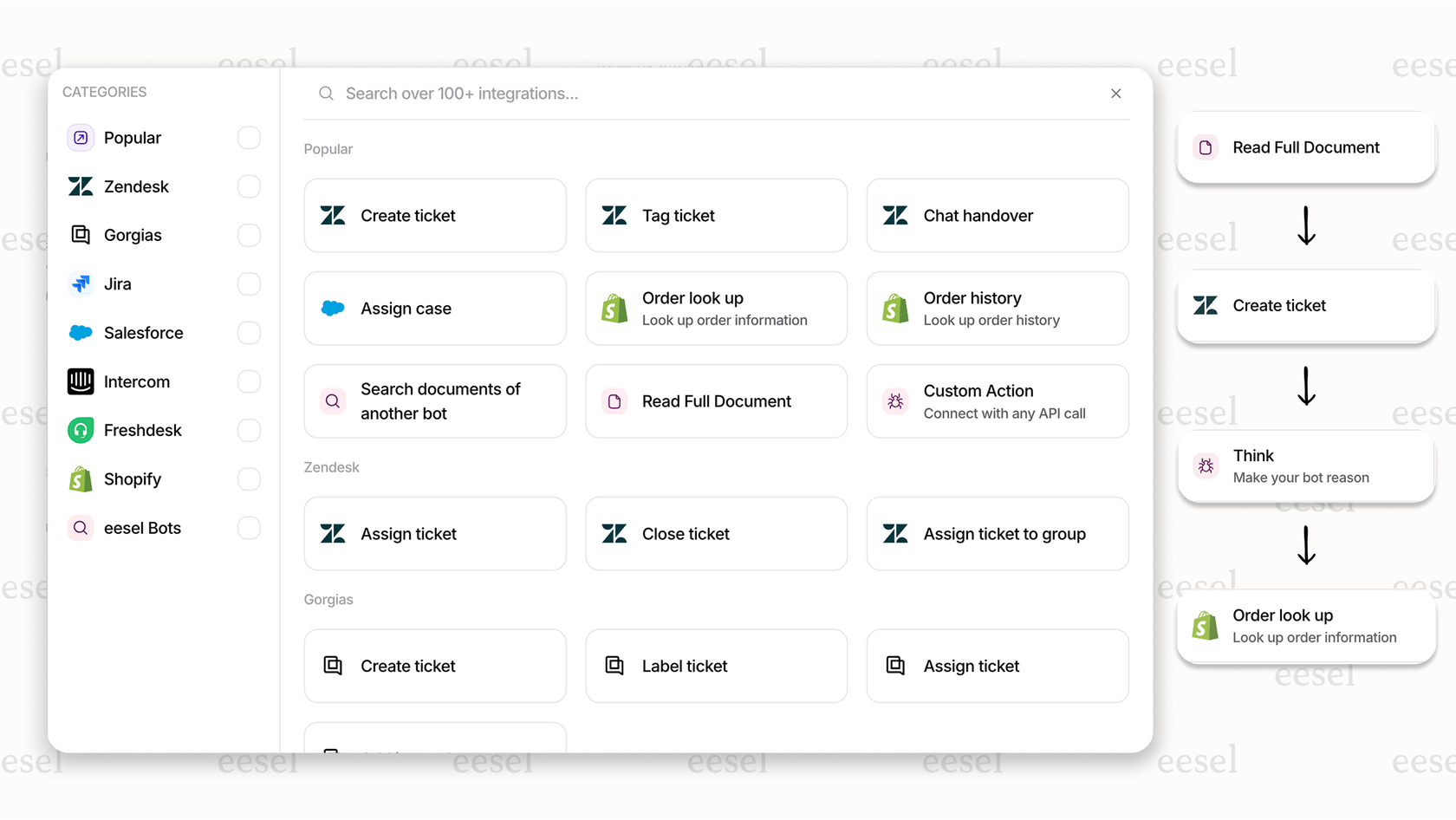Image resolution: width=1456 pixels, height=820 pixels.
Task: Click the Jira icon in the categories list
Action: (x=80, y=283)
